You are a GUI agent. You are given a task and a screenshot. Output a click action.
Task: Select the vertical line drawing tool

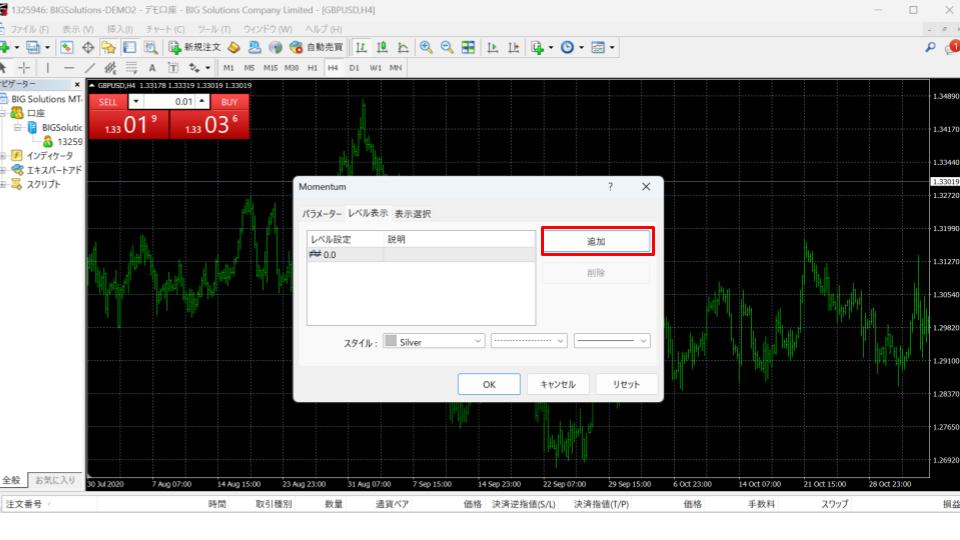coord(47,67)
